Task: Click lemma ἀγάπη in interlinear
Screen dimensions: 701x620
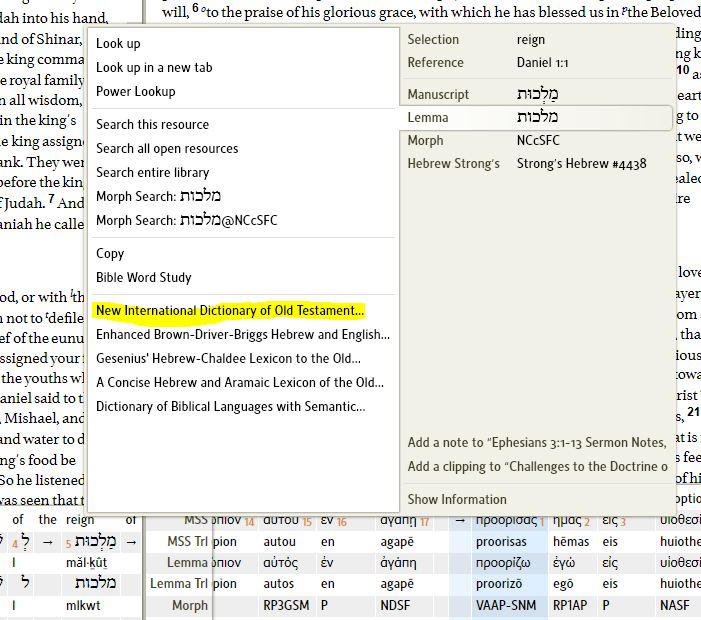Action: 398,563
